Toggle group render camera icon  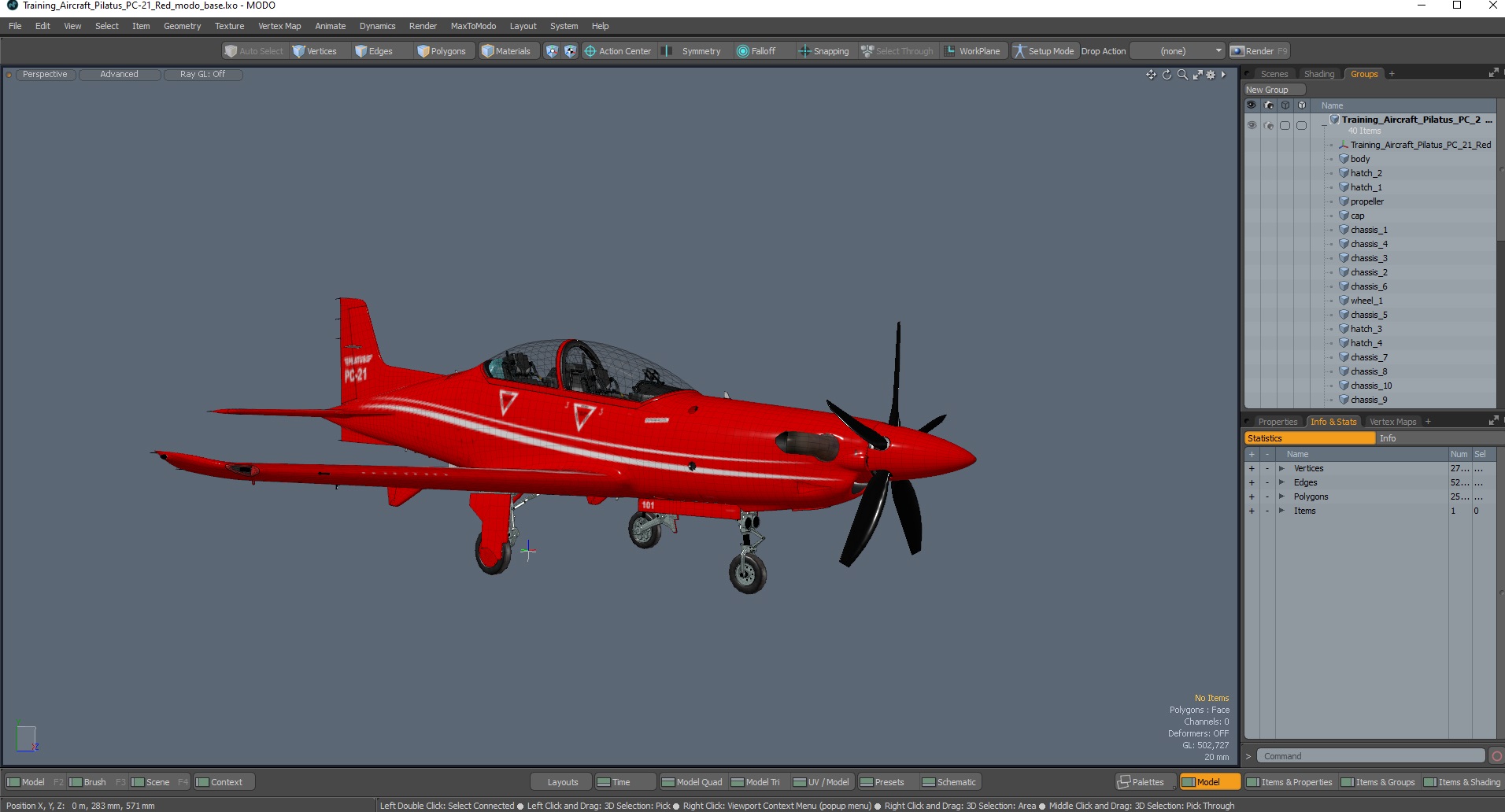point(1268,125)
